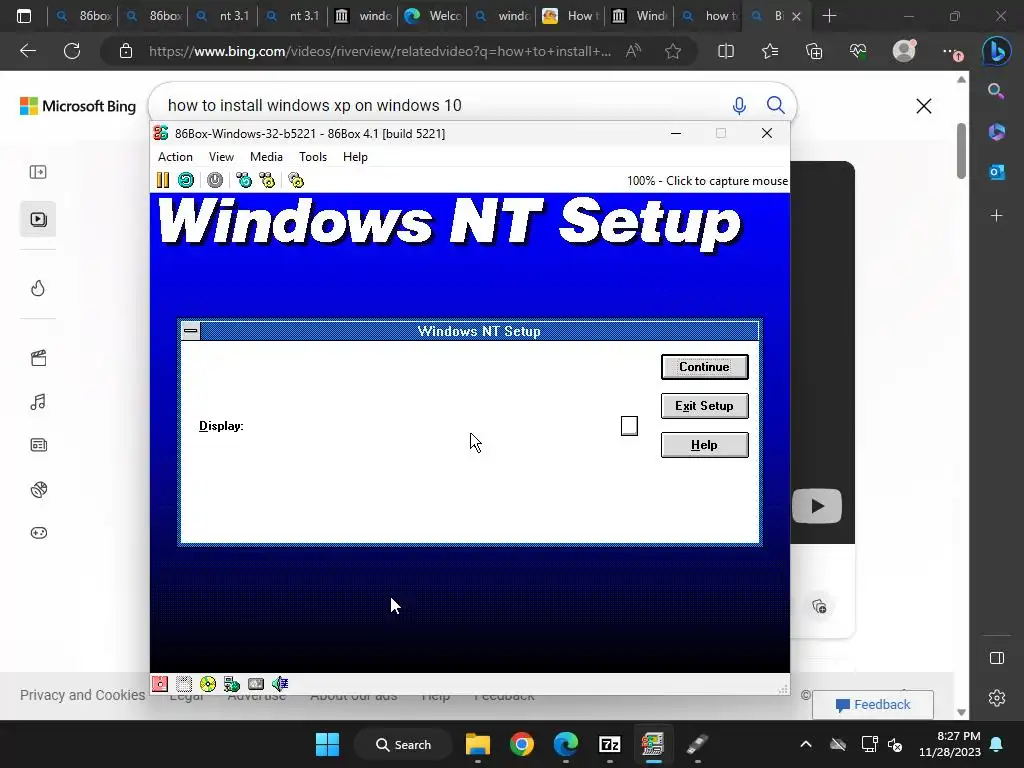1024x768 pixels.
Task: Open the NT Setup dialog system menu box
Action: tap(191, 331)
